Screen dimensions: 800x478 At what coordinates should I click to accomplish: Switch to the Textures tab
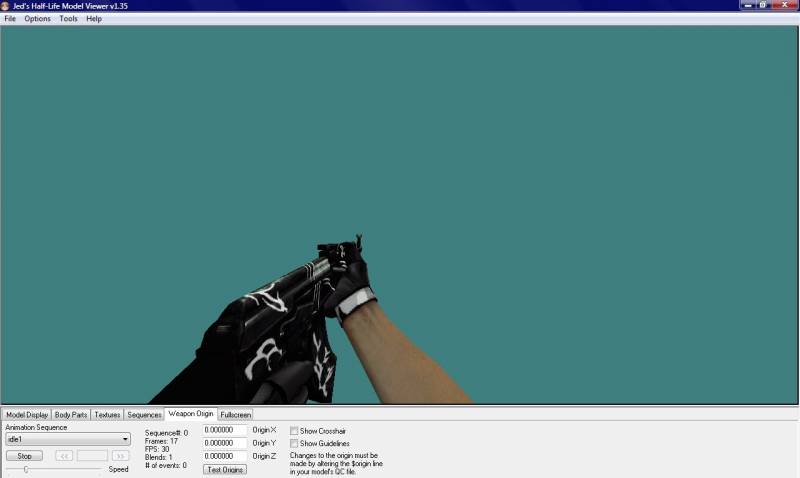coord(107,415)
